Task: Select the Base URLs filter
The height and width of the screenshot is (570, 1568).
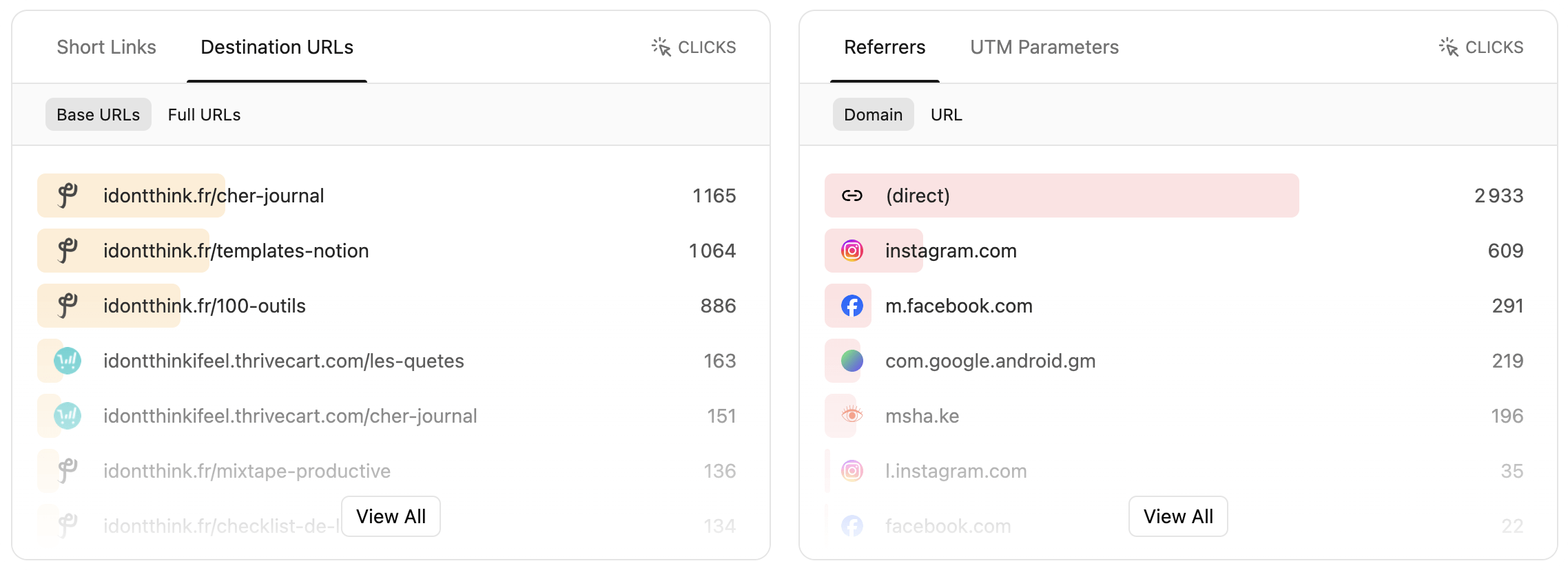Action: tap(99, 115)
